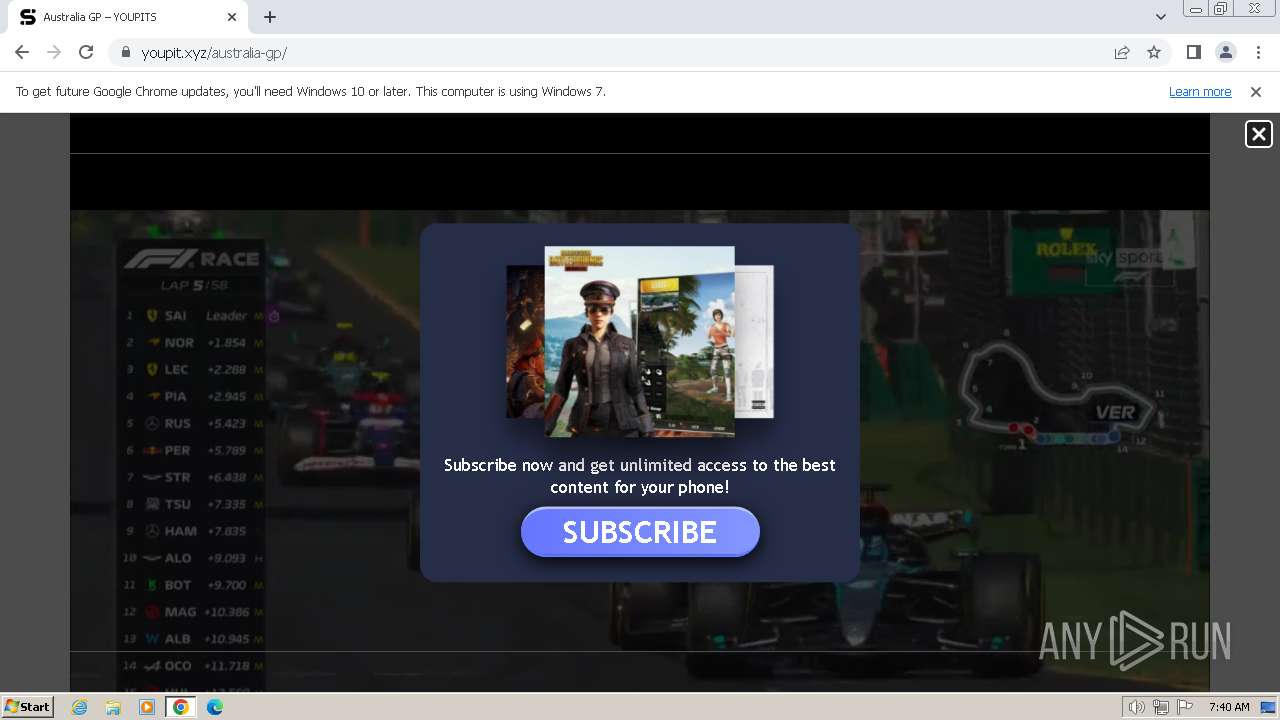Viewport: 1280px width, 720px height.
Task: Click the NOR +1.854 row in standings
Action: tap(193, 342)
